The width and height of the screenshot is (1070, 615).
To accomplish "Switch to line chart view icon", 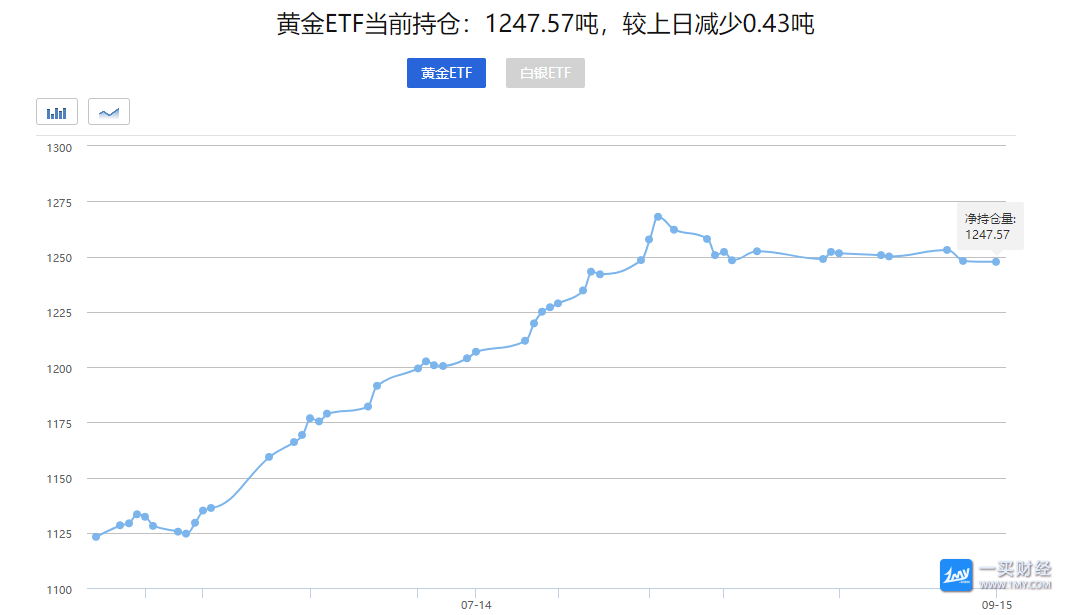I will point(109,112).
